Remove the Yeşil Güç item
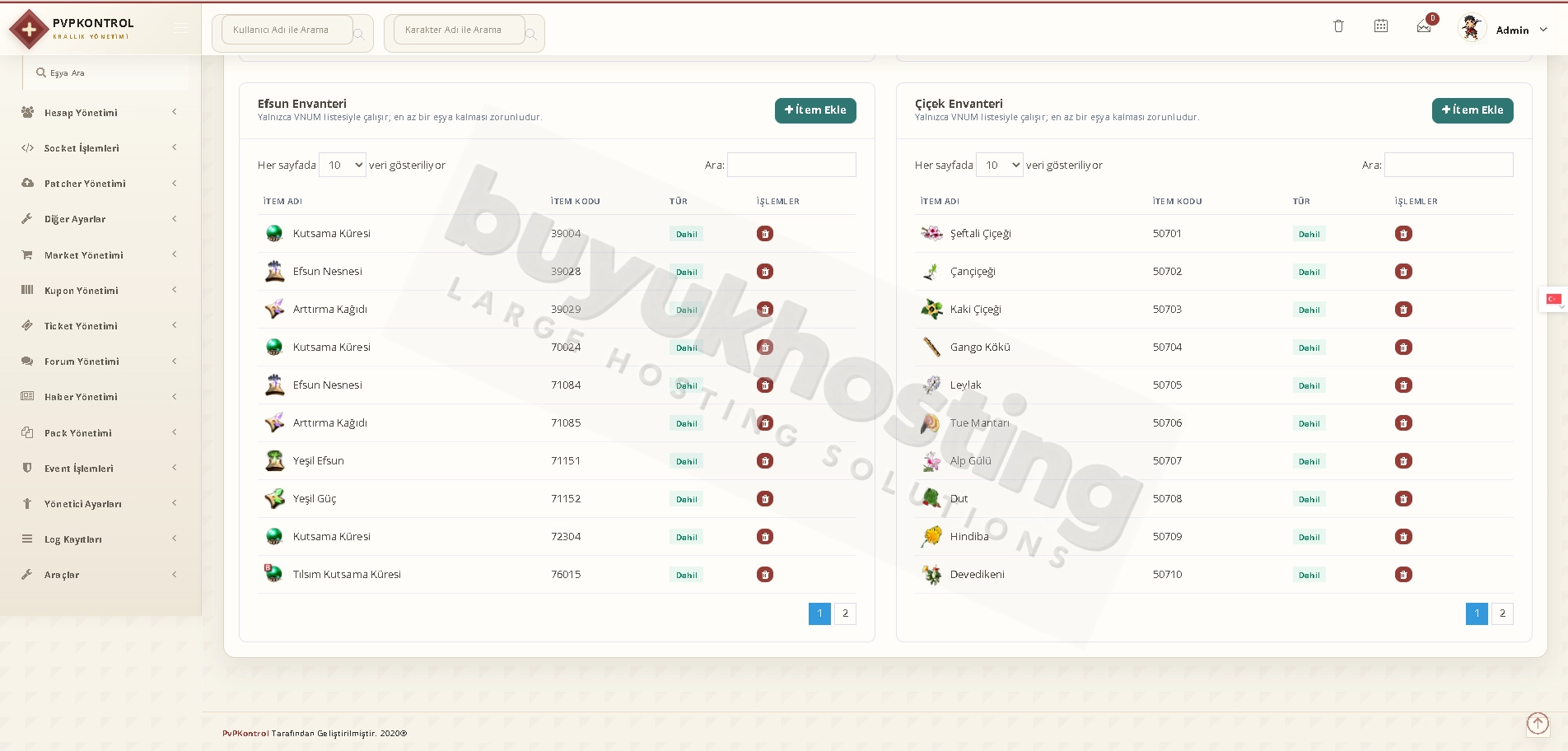The height and width of the screenshot is (751, 1568). coord(765,499)
